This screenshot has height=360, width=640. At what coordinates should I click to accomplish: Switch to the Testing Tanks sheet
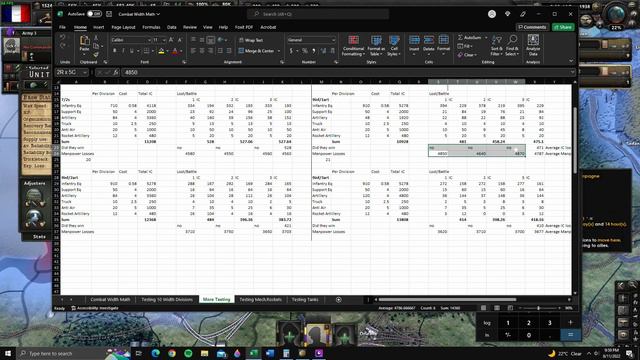[305, 300]
